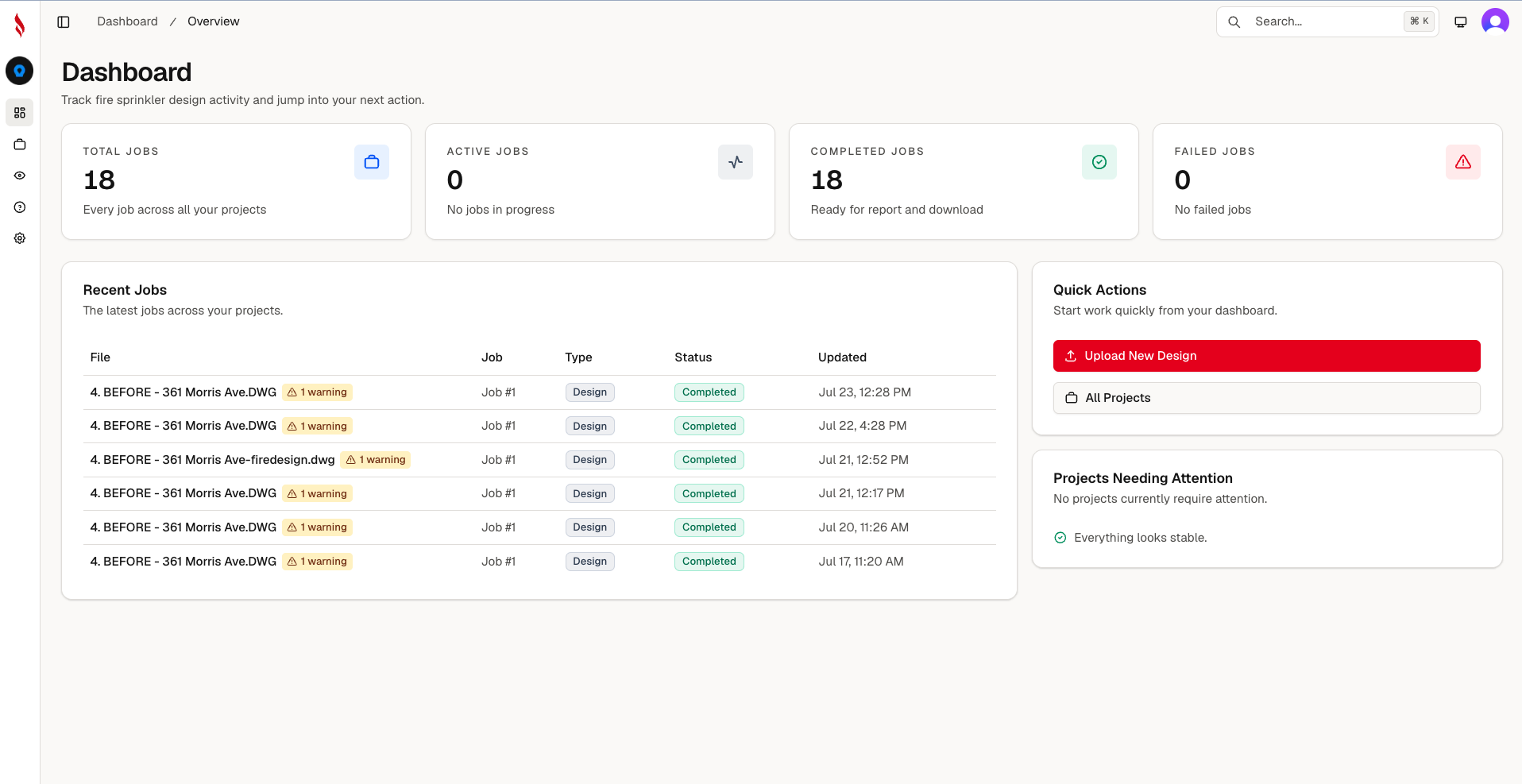
Task: Open the settings gear icon in sidebar
Action: (x=20, y=238)
